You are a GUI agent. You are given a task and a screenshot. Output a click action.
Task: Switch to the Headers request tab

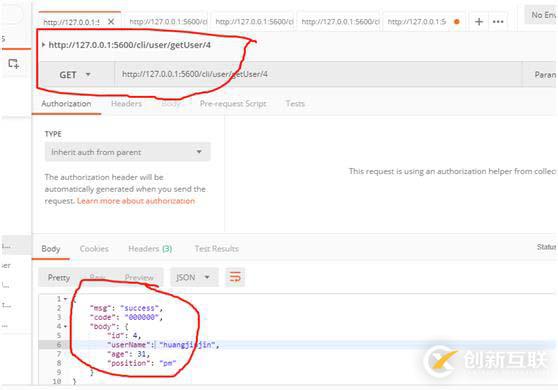126,104
